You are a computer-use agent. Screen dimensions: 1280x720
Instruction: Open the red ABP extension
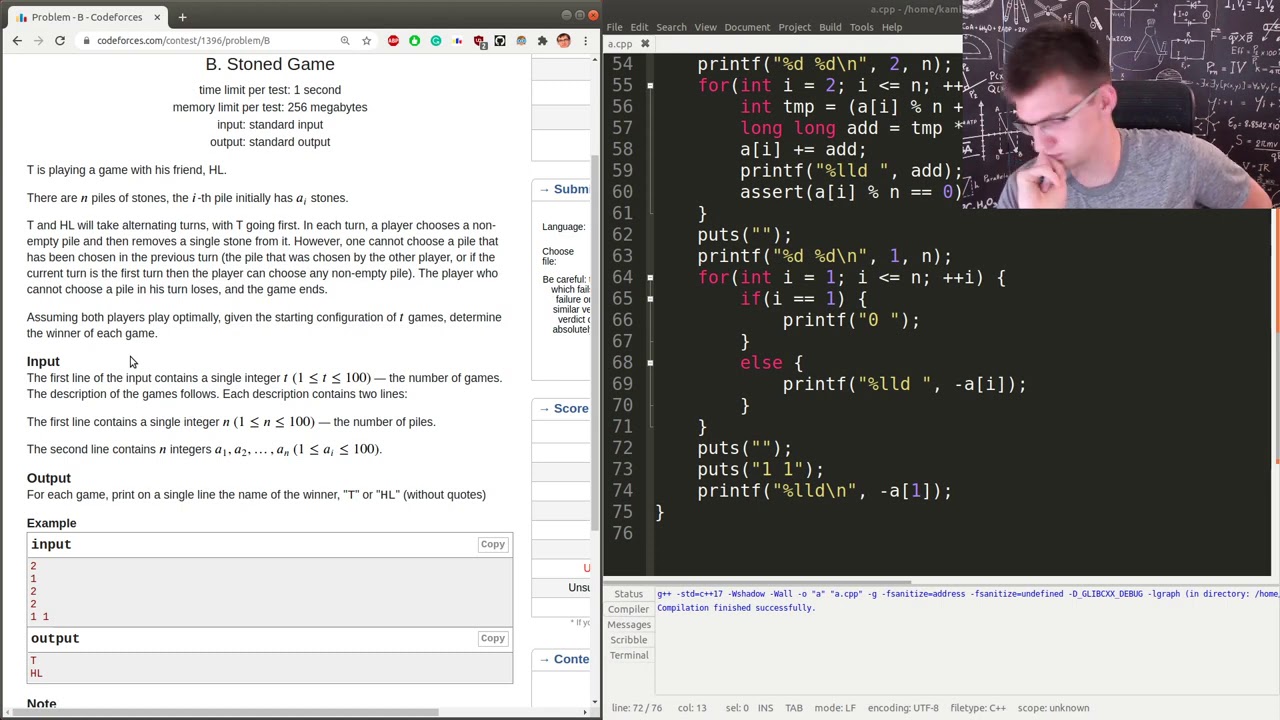point(393,41)
